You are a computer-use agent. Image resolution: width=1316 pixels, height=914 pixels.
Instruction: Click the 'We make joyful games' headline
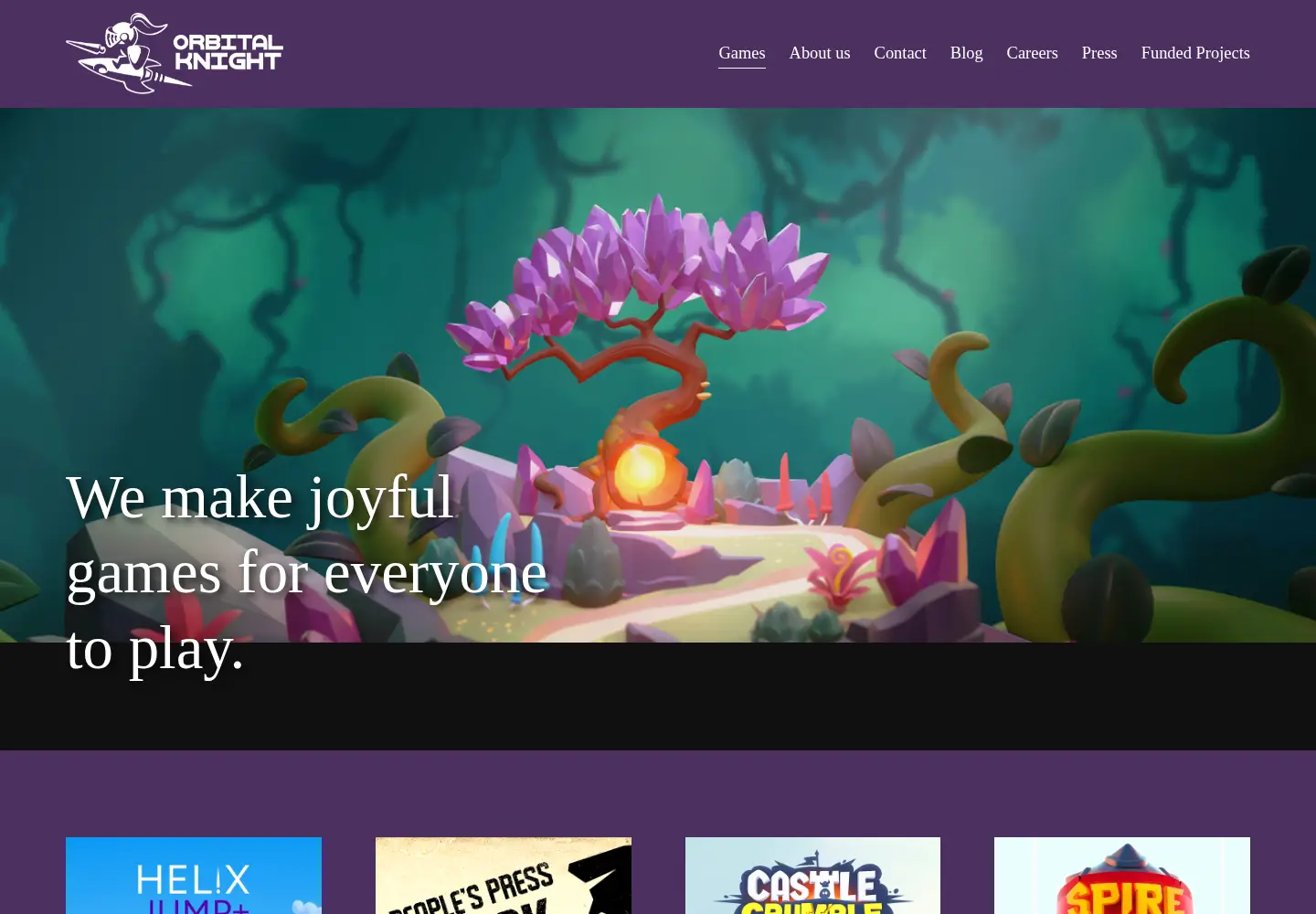pos(307,573)
